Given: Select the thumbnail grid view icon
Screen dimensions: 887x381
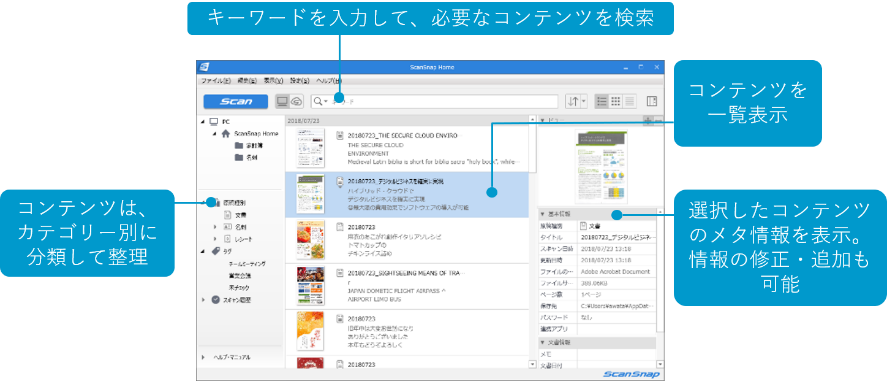Looking at the screenshot, I should click(x=615, y=101).
